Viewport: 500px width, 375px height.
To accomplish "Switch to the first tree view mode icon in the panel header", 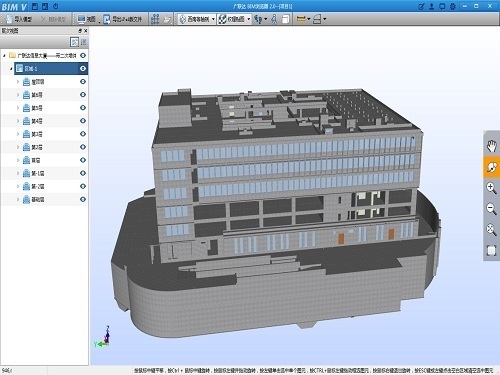I will (x=74, y=42).
